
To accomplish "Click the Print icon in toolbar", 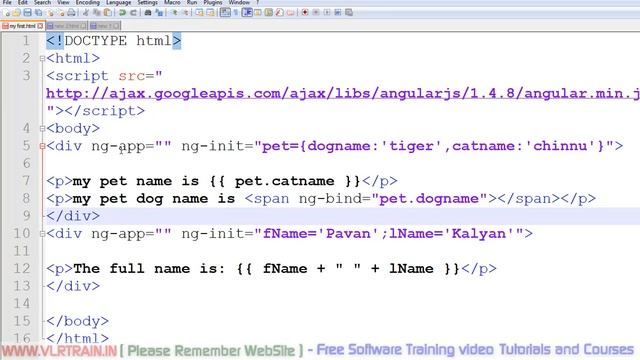I will pyautogui.click(x=71, y=13).
